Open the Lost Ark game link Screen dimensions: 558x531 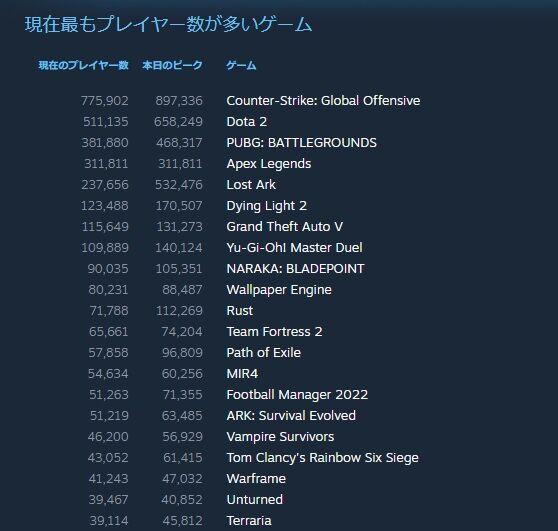click(251, 185)
